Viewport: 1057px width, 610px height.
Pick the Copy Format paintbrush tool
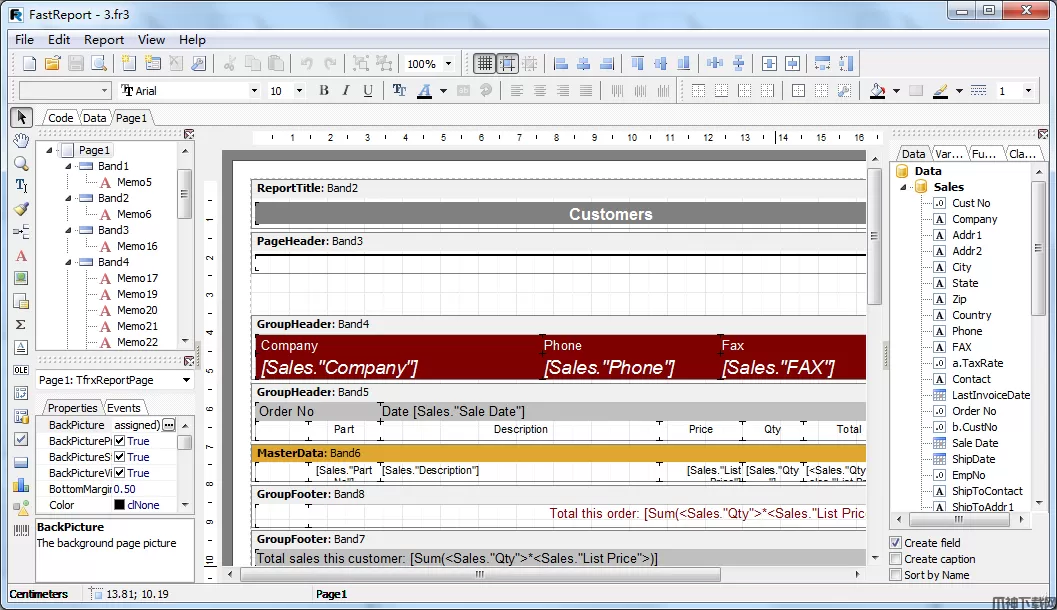point(21,209)
